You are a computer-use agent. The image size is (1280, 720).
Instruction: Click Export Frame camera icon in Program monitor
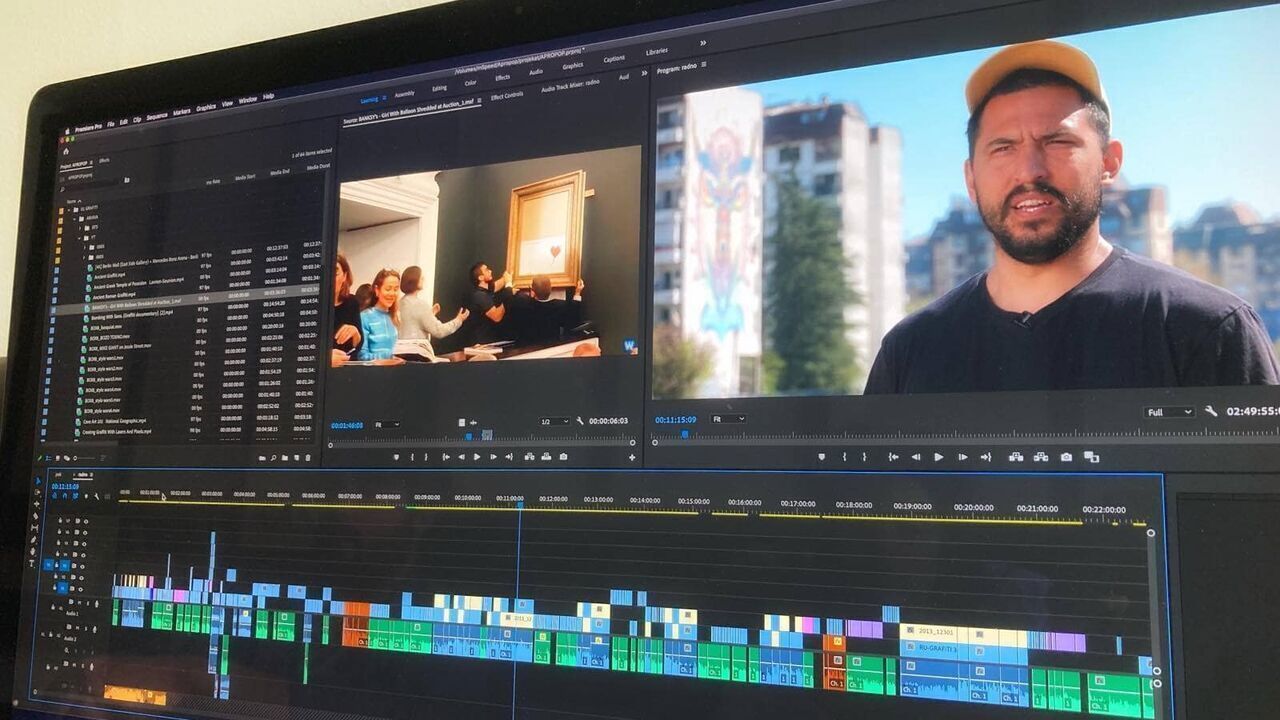(1066, 457)
